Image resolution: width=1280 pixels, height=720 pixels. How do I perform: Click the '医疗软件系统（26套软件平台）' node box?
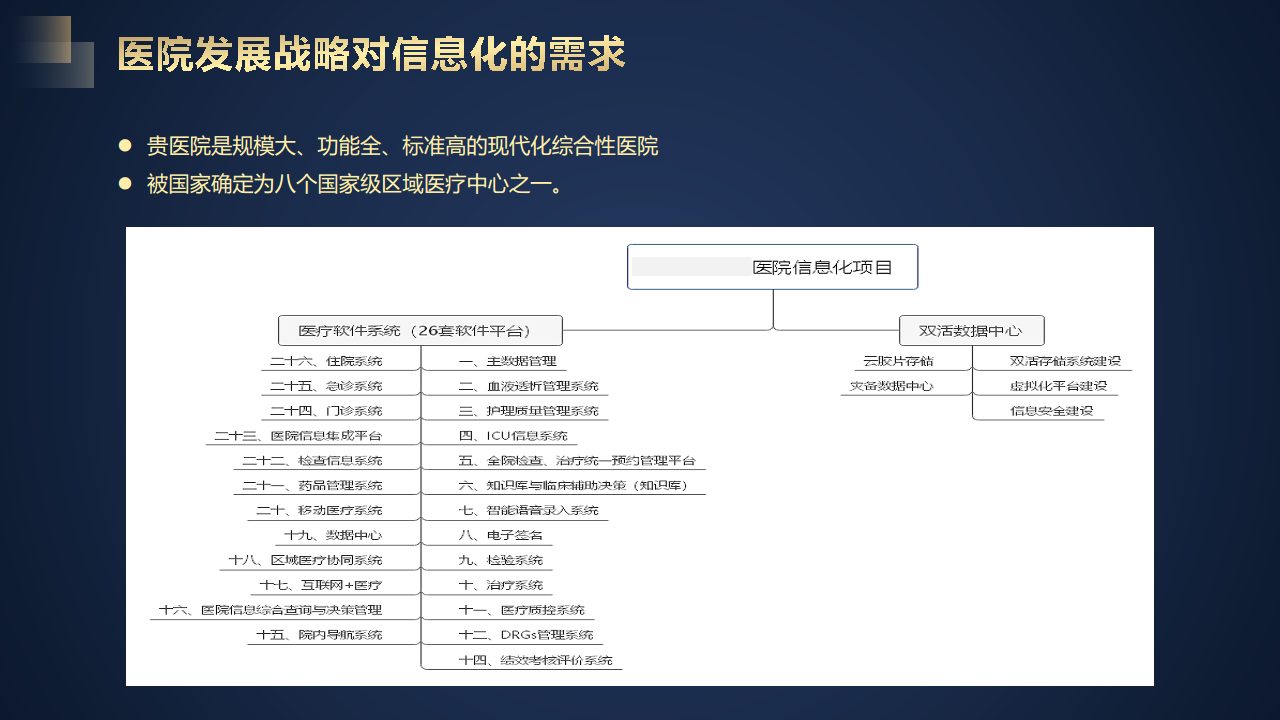(x=420, y=331)
